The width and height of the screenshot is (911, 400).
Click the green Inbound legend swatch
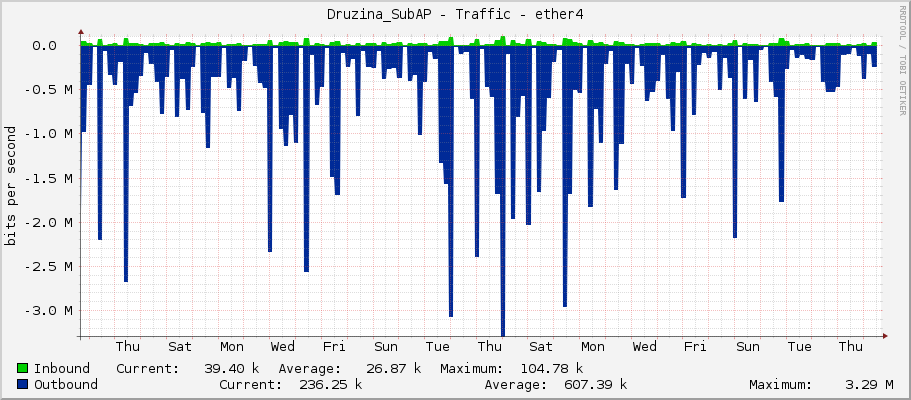point(23,369)
